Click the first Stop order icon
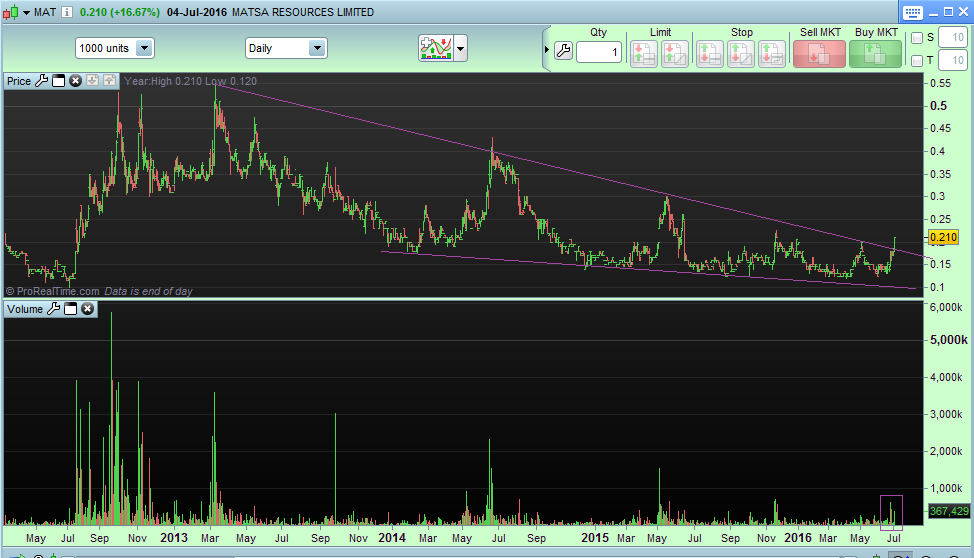 (x=709, y=54)
